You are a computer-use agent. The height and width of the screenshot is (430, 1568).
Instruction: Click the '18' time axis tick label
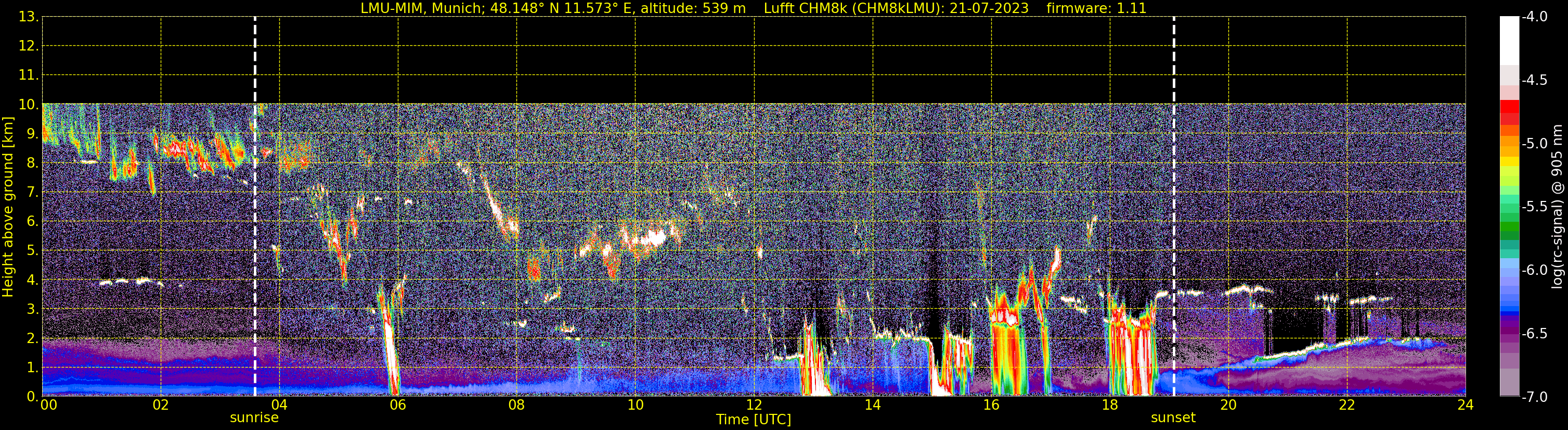click(x=1110, y=405)
